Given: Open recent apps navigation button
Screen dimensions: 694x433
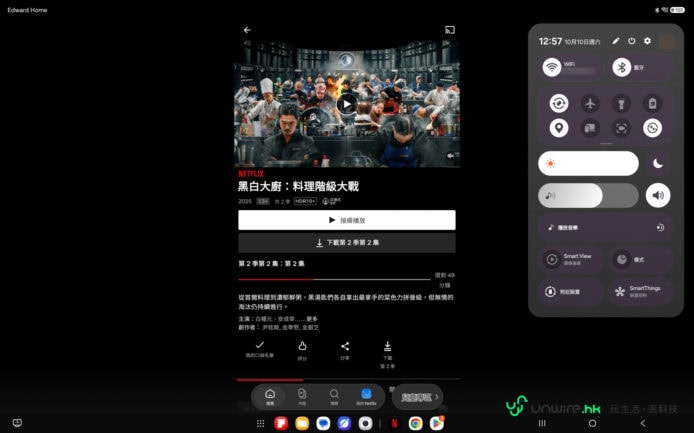Looking at the screenshot, I should pyautogui.click(x=542, y=423).
